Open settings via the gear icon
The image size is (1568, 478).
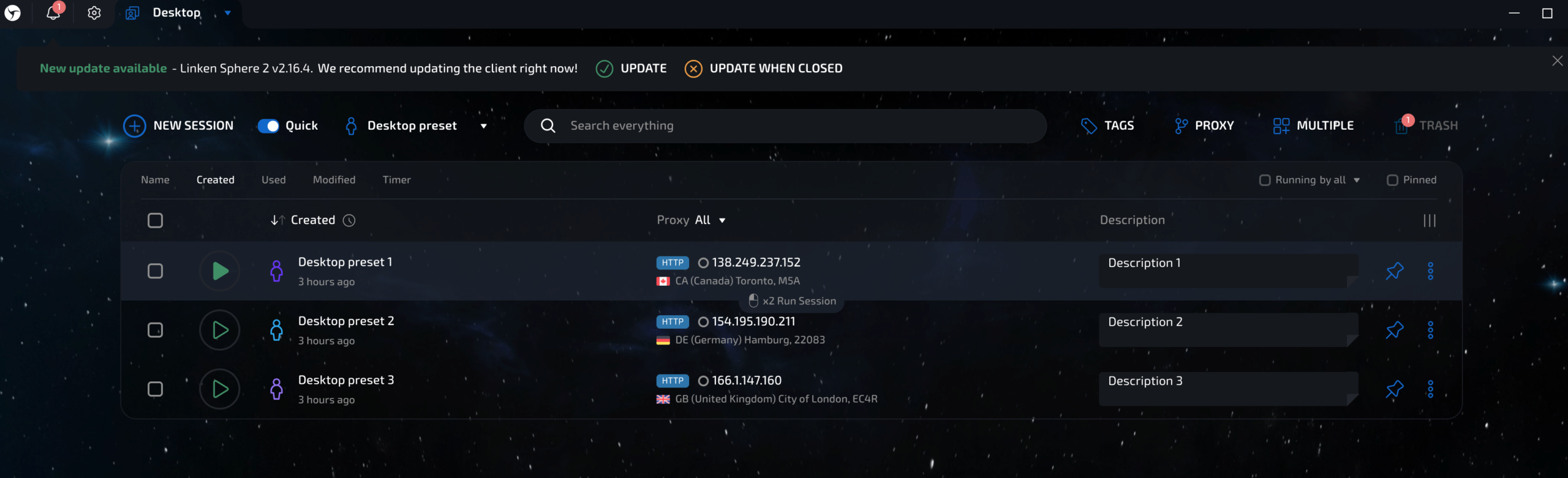point(94,13)
